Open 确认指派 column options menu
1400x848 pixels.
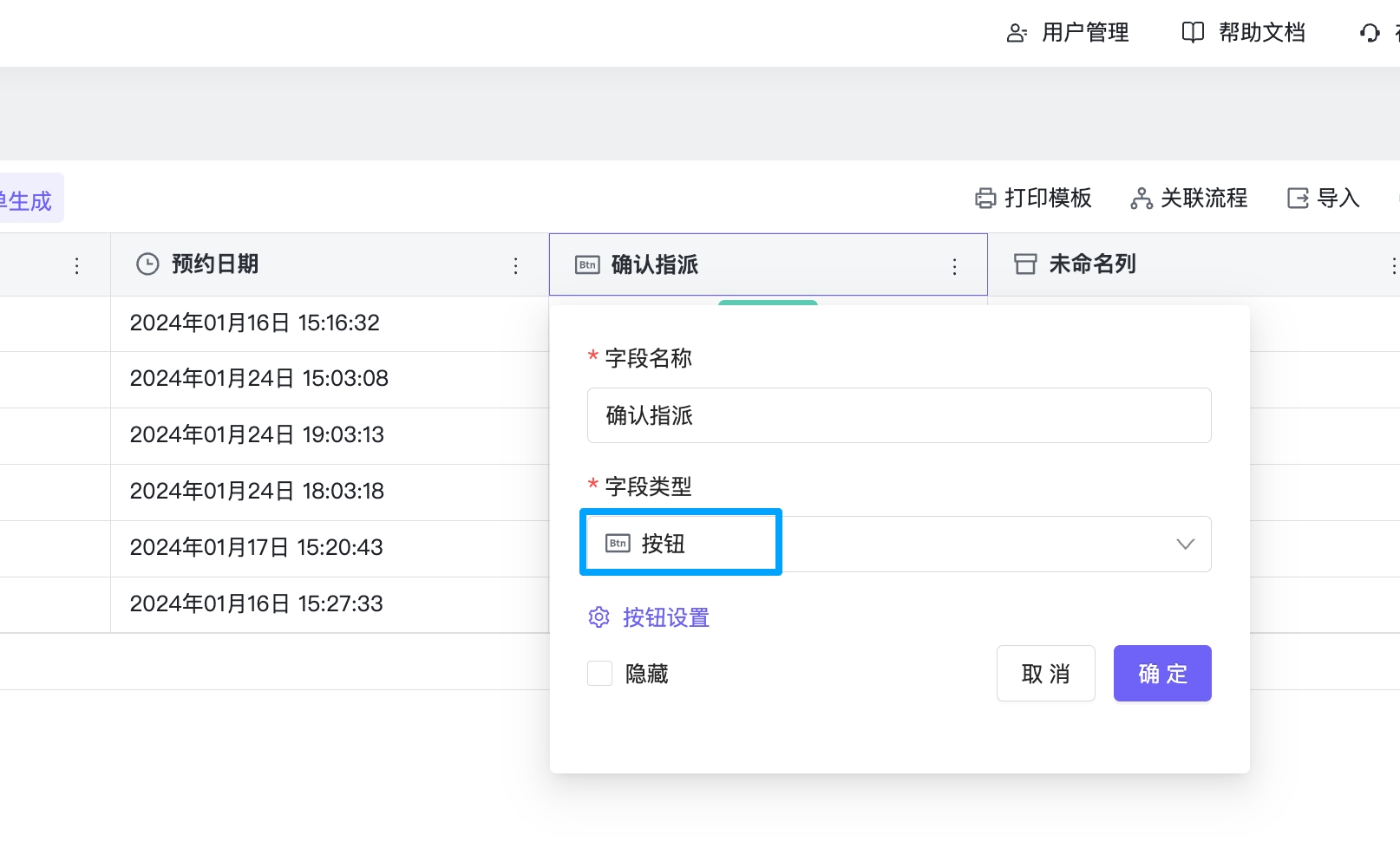pos(955,266)
